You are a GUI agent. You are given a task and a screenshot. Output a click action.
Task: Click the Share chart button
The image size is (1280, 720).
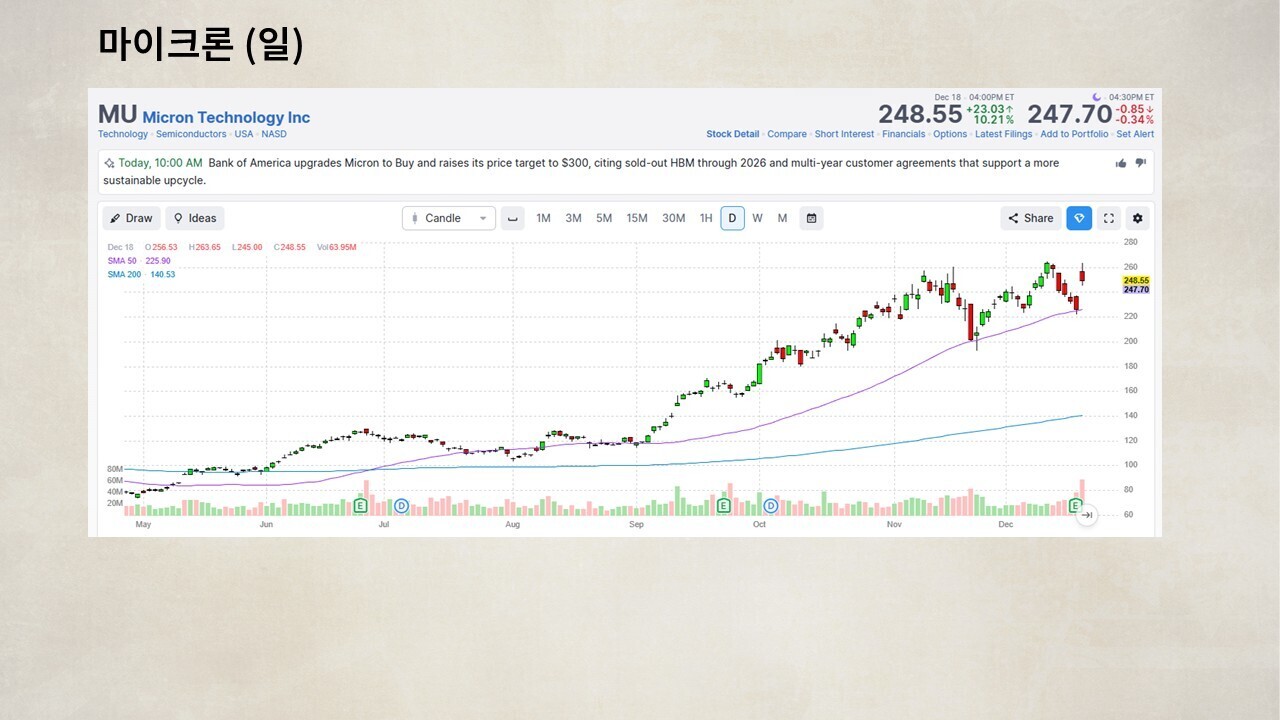[1031, 218]
